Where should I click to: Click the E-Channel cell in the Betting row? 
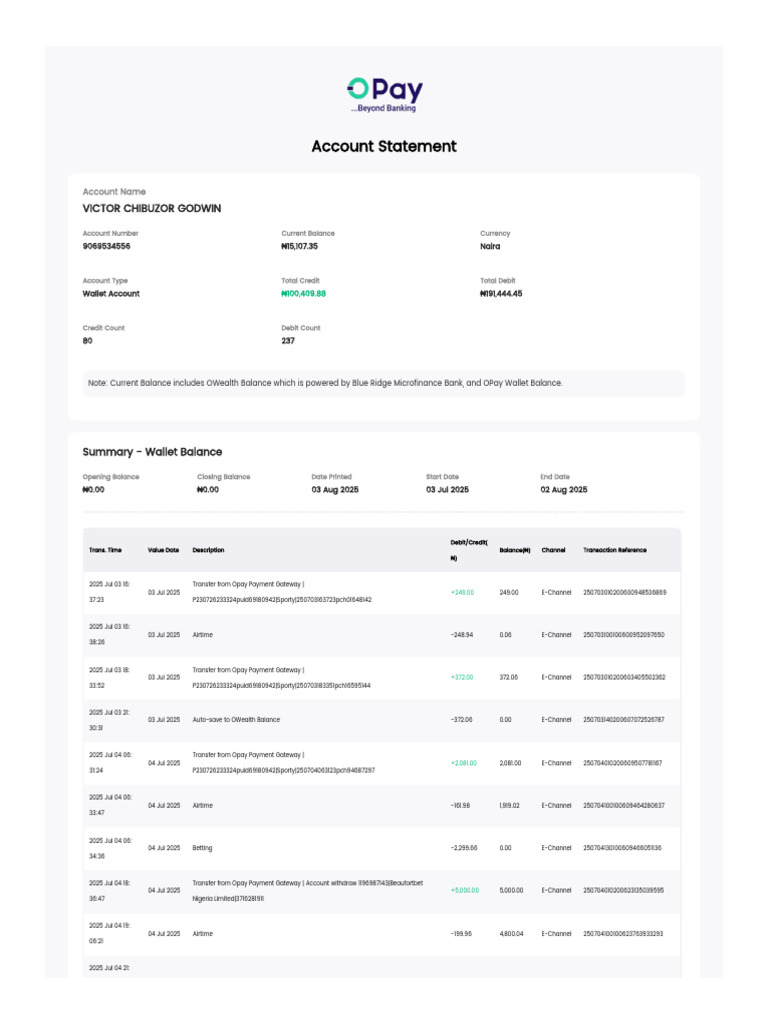pyautogui.click(x=556, y=848)
